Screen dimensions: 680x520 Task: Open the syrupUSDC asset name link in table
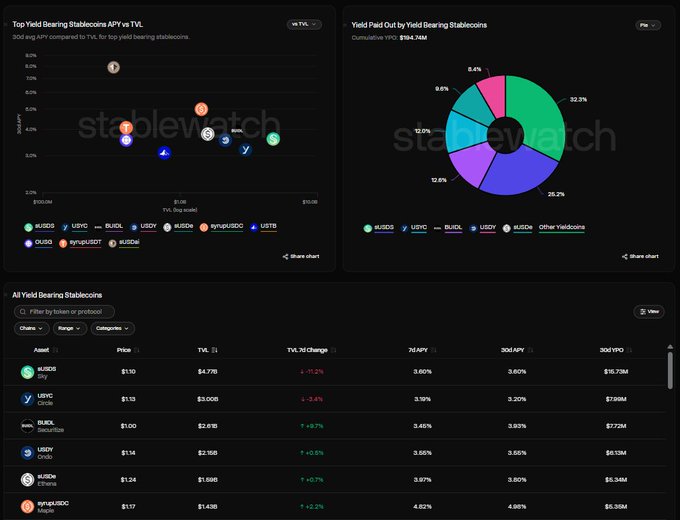53,504
